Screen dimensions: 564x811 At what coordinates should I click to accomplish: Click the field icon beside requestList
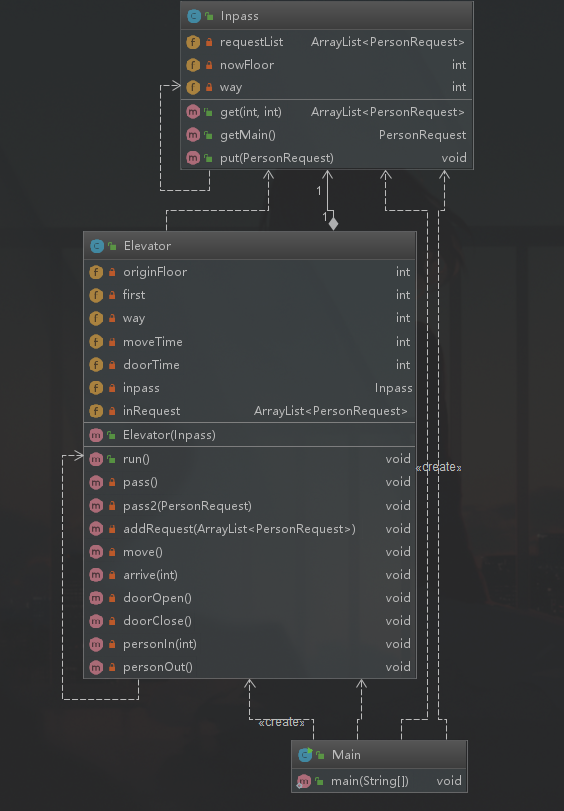coord(193,42)
